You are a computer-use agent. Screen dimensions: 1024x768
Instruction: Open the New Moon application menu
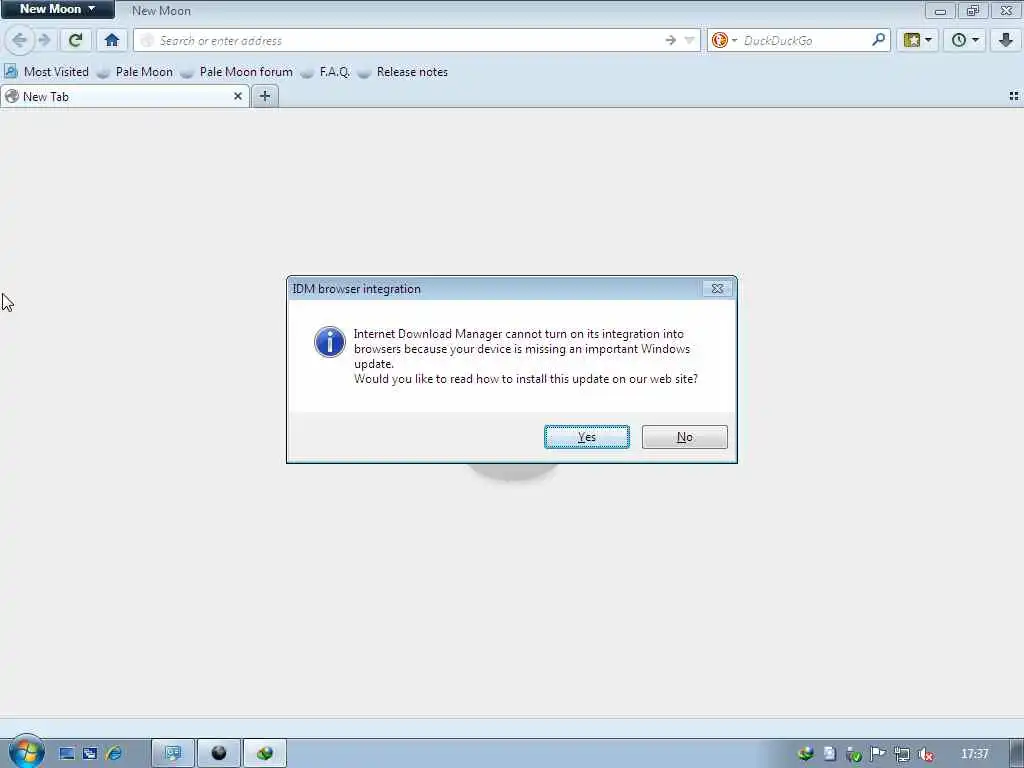click(x=57, y=9)
